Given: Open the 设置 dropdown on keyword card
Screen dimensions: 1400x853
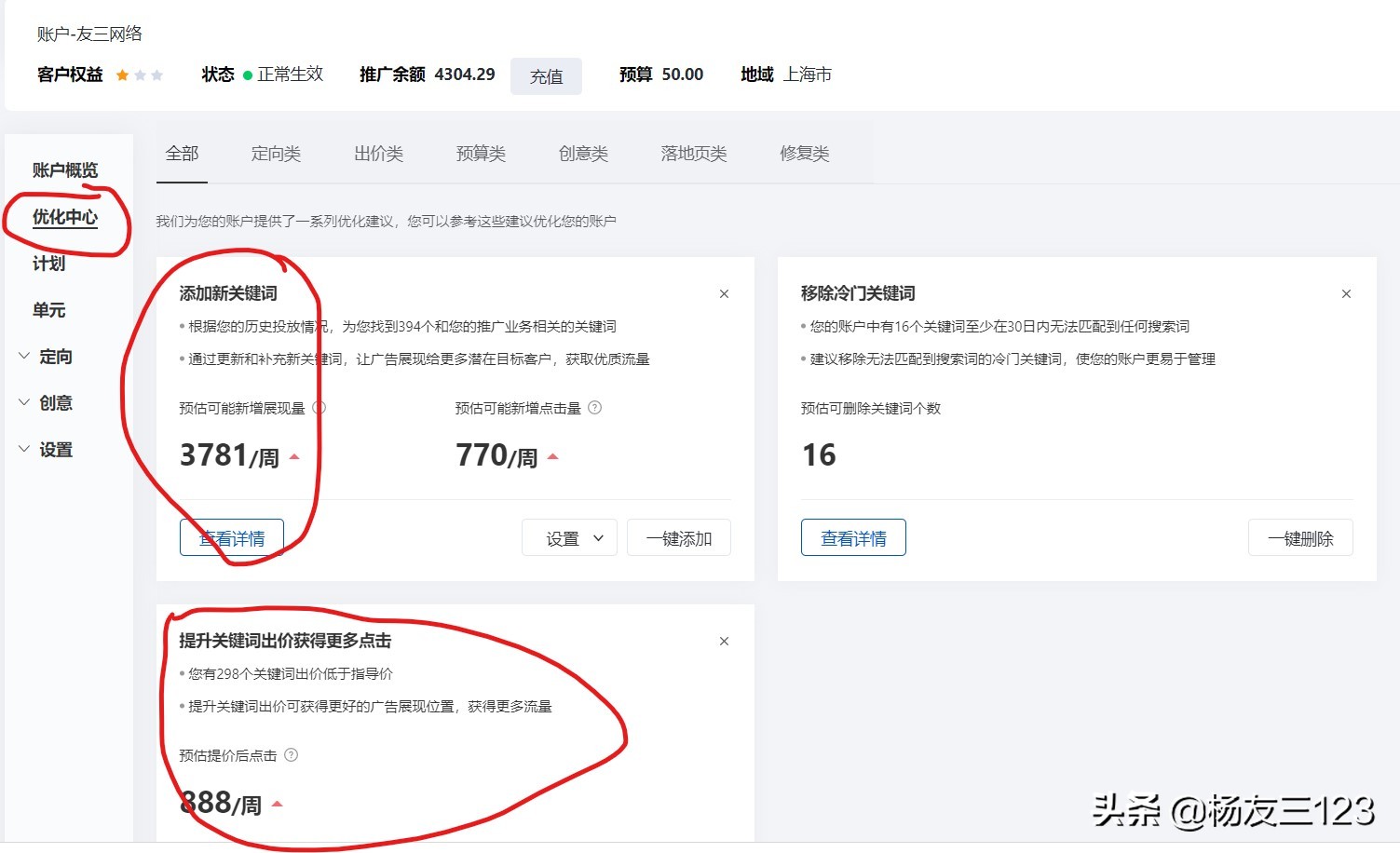Looking at the screenshot, I should point(569,537).
